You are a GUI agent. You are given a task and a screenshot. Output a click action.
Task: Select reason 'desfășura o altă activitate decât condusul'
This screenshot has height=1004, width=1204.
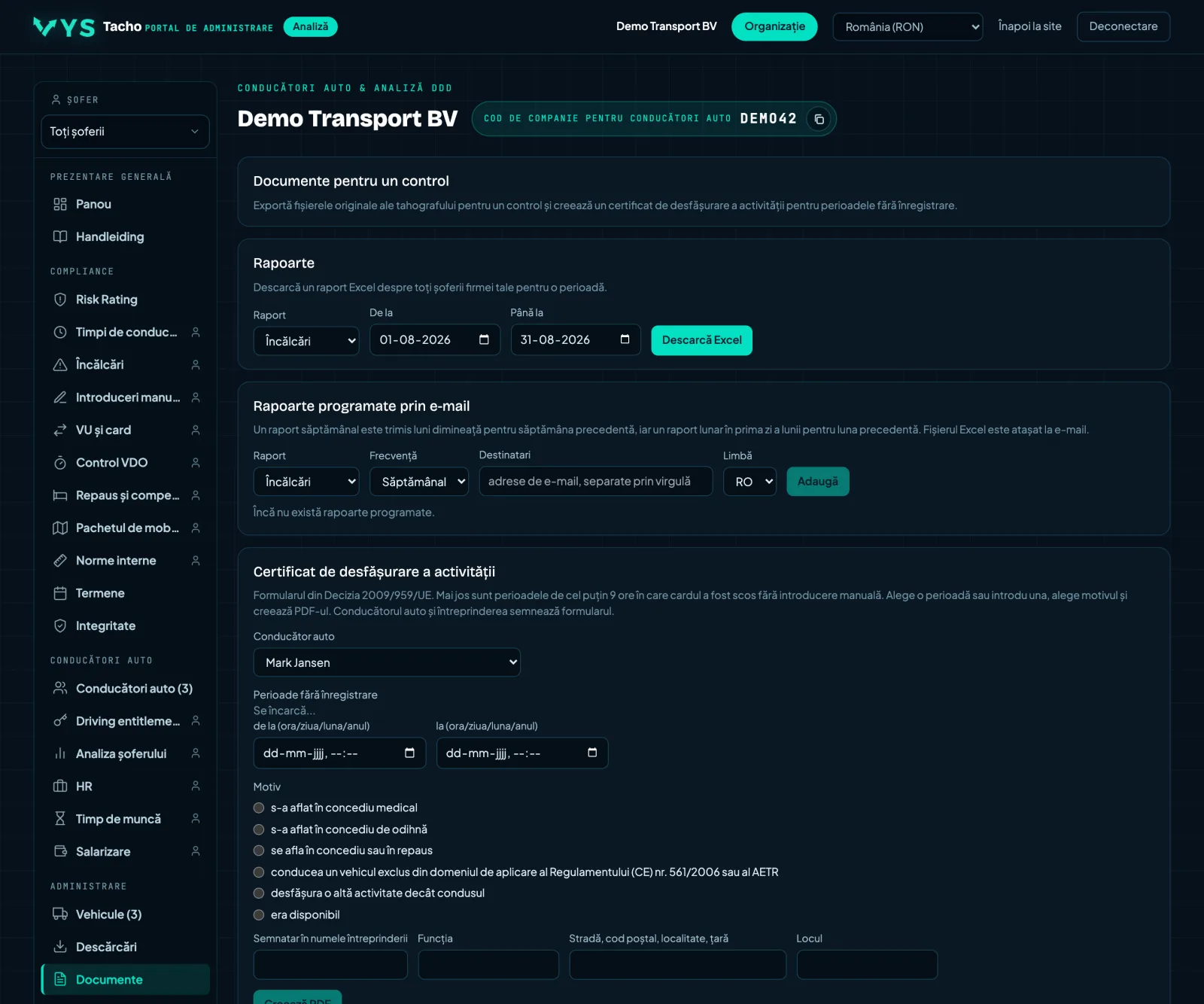point(259,893)
